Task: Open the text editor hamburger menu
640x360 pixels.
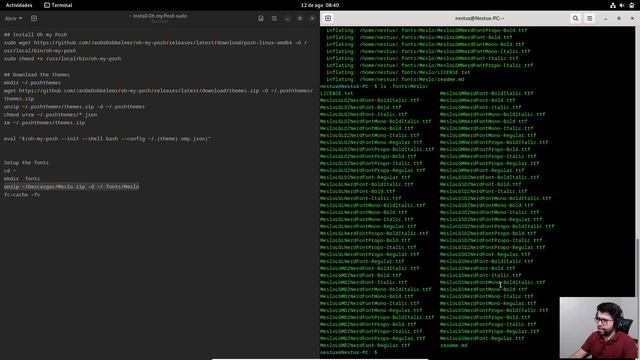Action: 274,18
